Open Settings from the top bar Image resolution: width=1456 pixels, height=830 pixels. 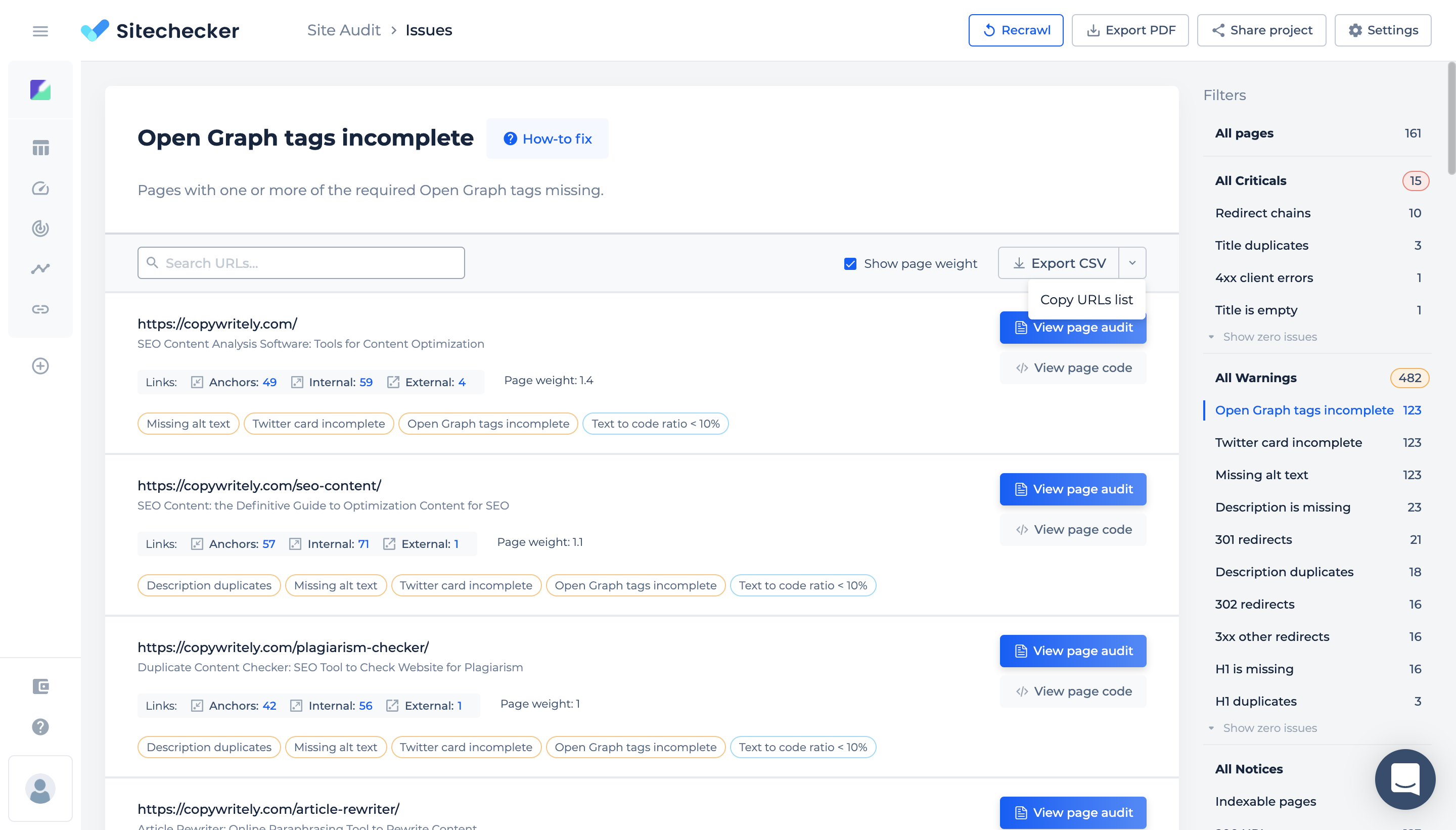(1383, 30)
